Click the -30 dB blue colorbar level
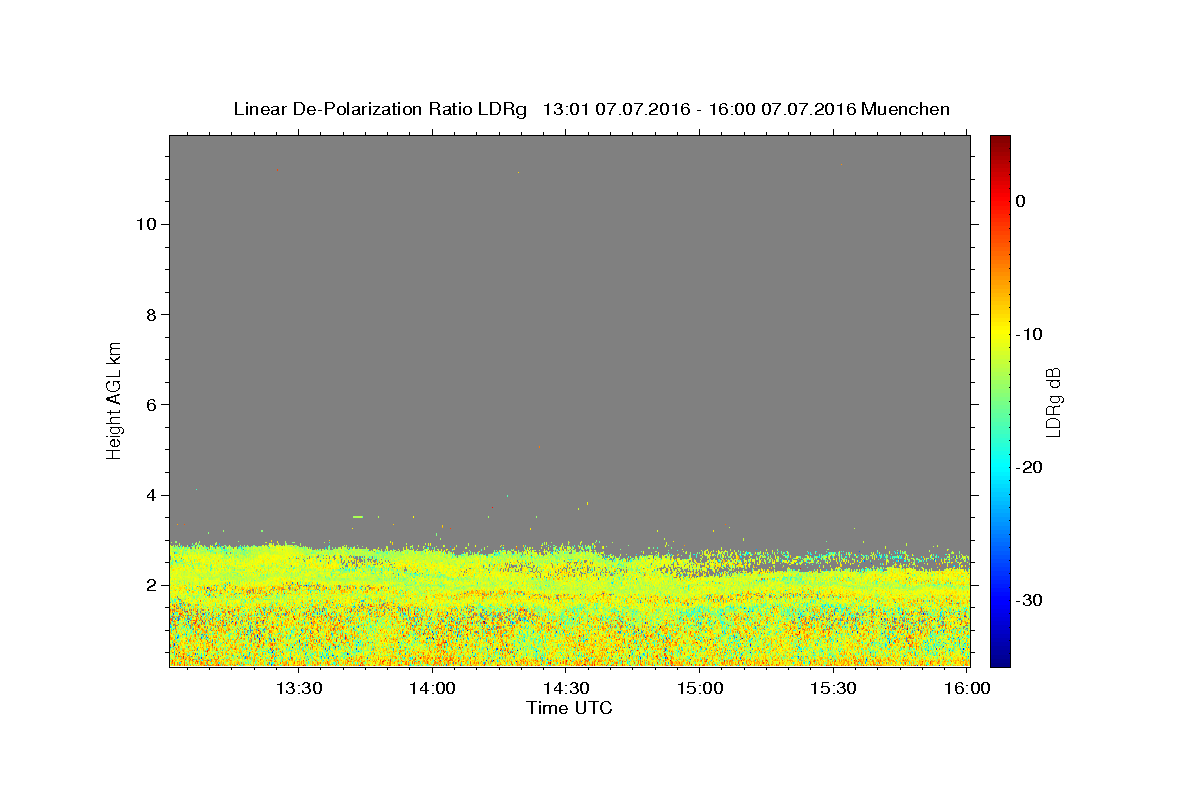1200x800 pixels. (1000, 600)
